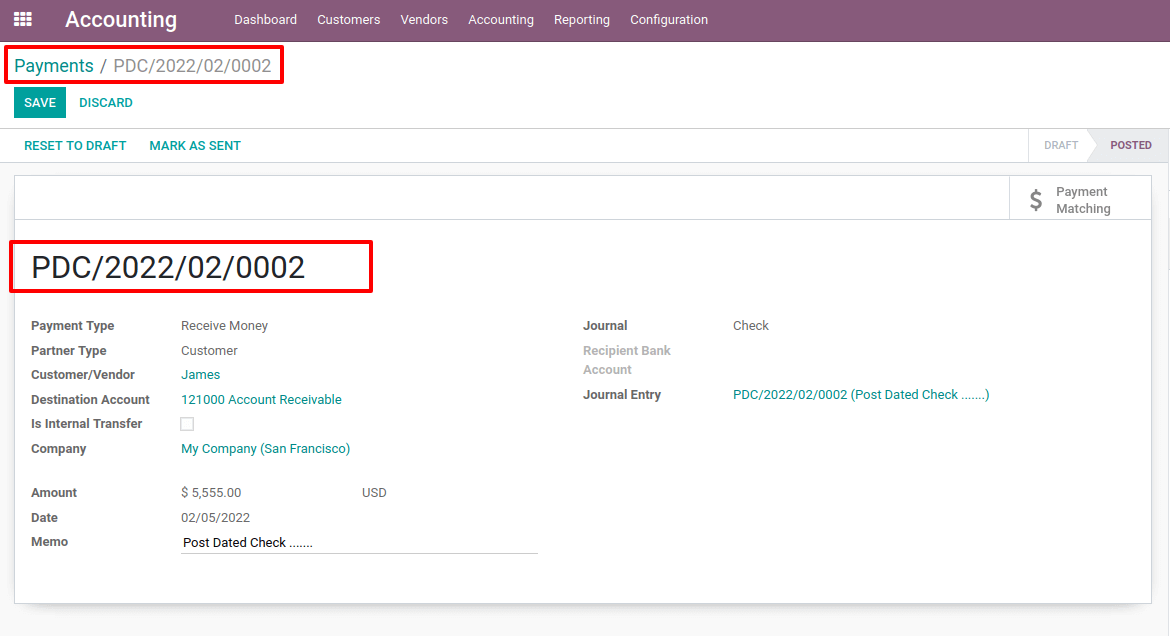The image size is (1170, 636).
Task: Click the PDC/2022/02/0002 breadcrumb text
Action: click(x=193, y=66)
